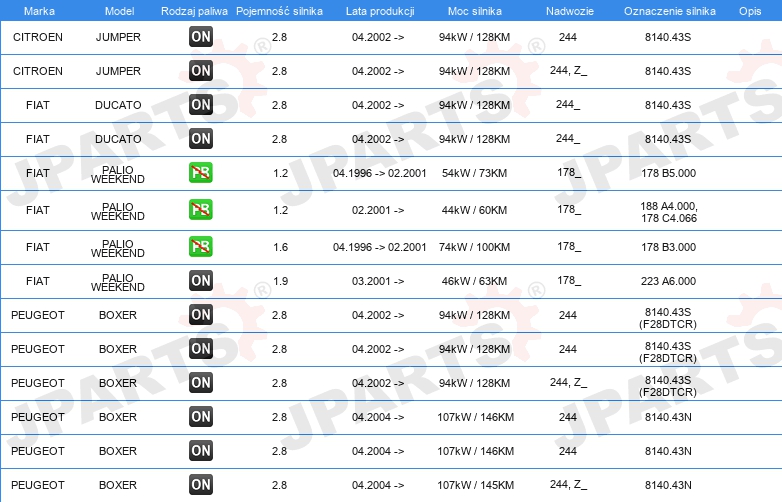Click 04.1996 -> 02.2001 in the 1.6 engine row
This screenshot has width=782, height=502.
pos(380,247)
